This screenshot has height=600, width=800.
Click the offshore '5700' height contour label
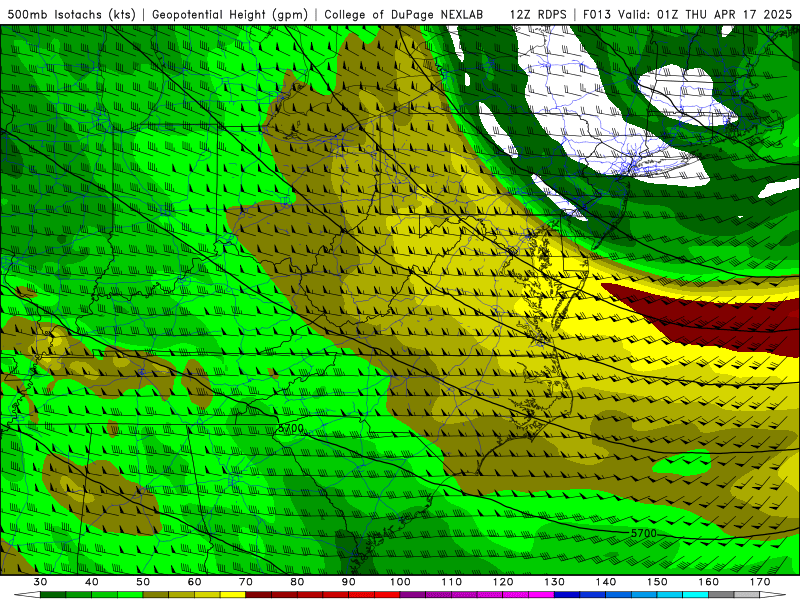(643, 533)
